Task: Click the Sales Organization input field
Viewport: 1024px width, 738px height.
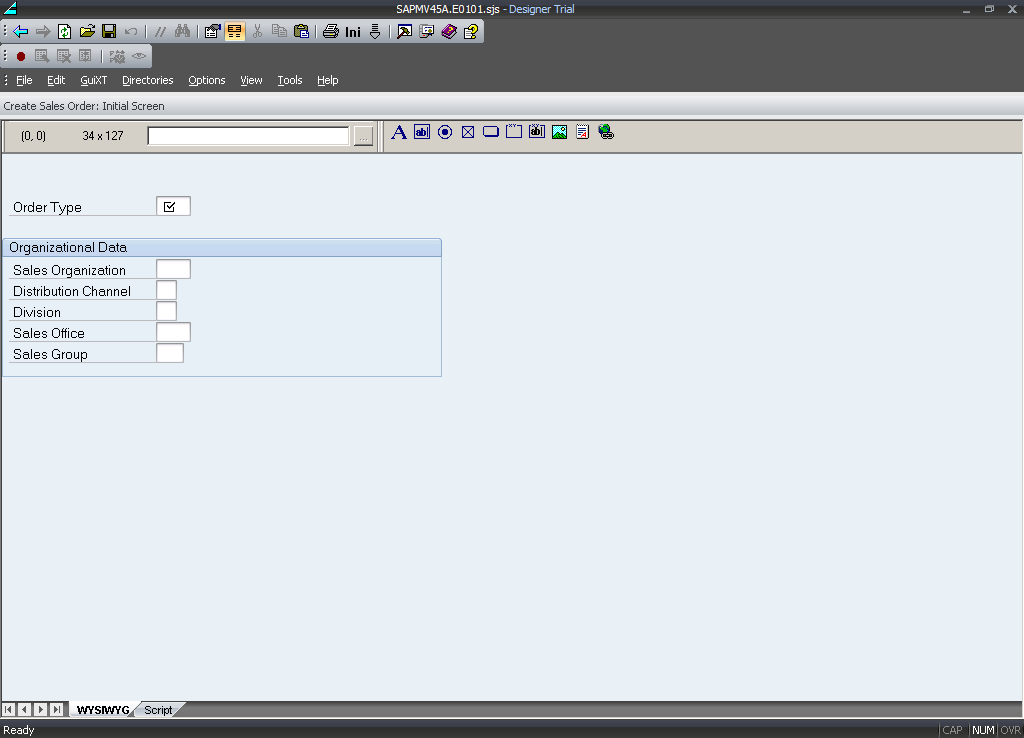Action: pos(173,269)
